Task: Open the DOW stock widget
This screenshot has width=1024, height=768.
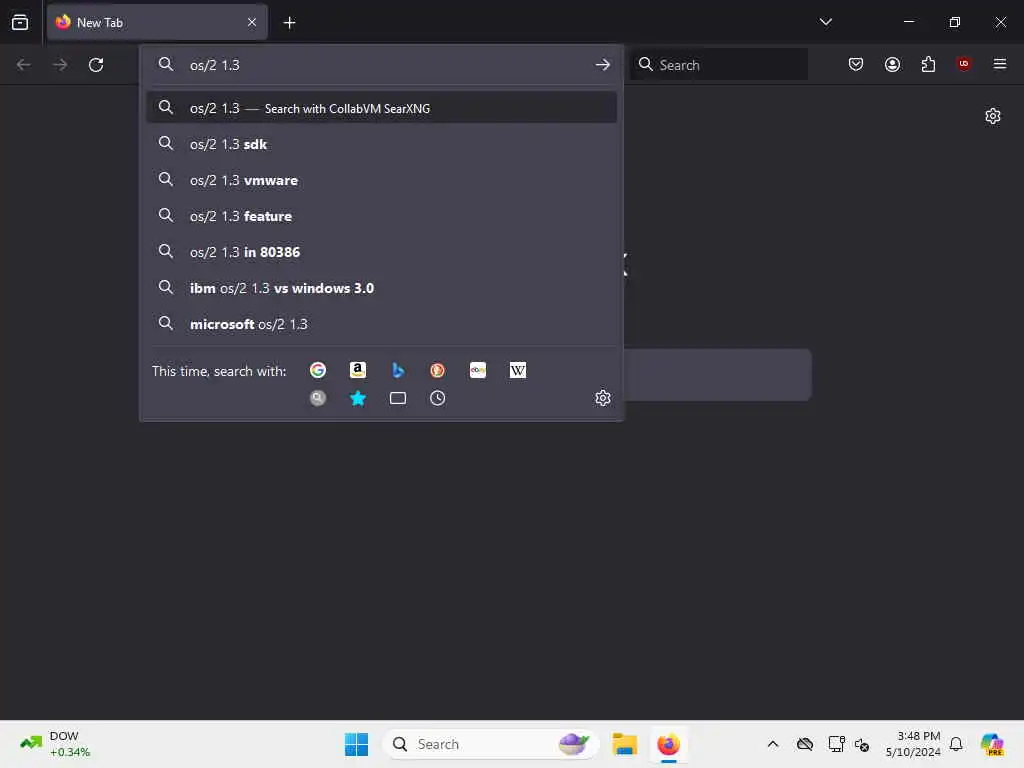Action: (x=55, y=744)
